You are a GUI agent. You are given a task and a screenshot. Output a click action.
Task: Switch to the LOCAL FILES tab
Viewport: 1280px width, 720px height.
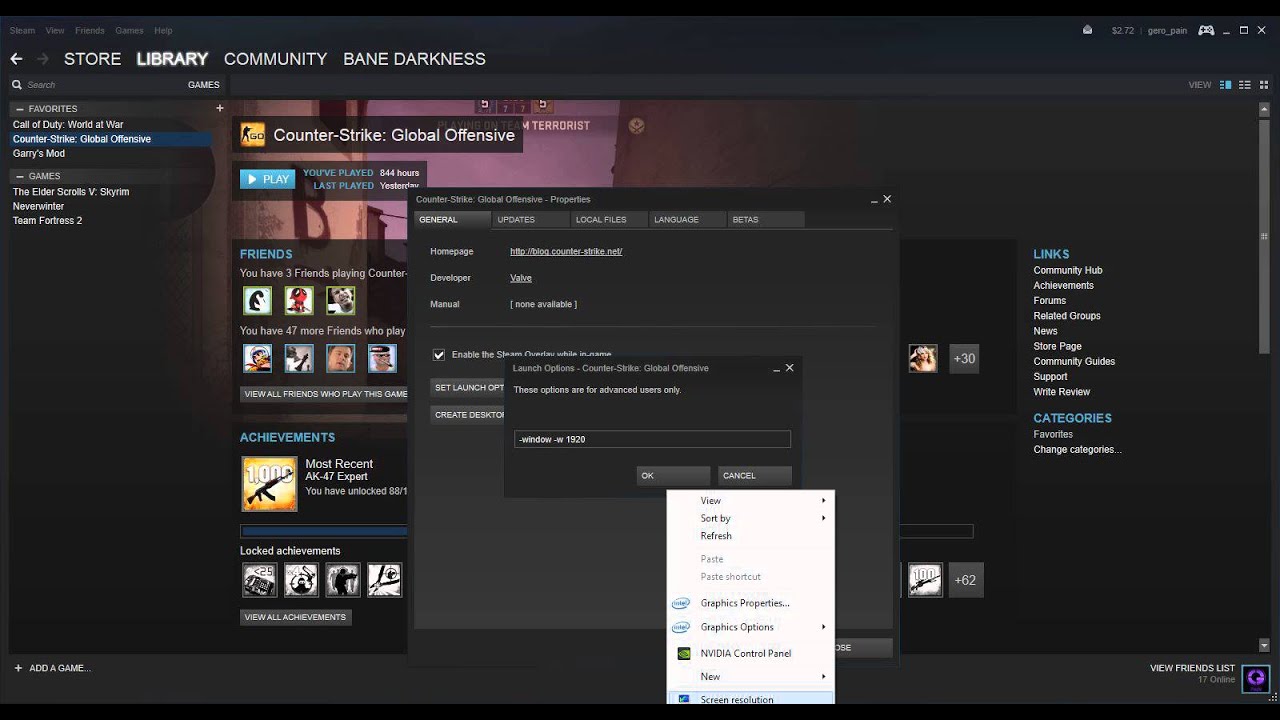pyautogui.click(x=608, y=219)
